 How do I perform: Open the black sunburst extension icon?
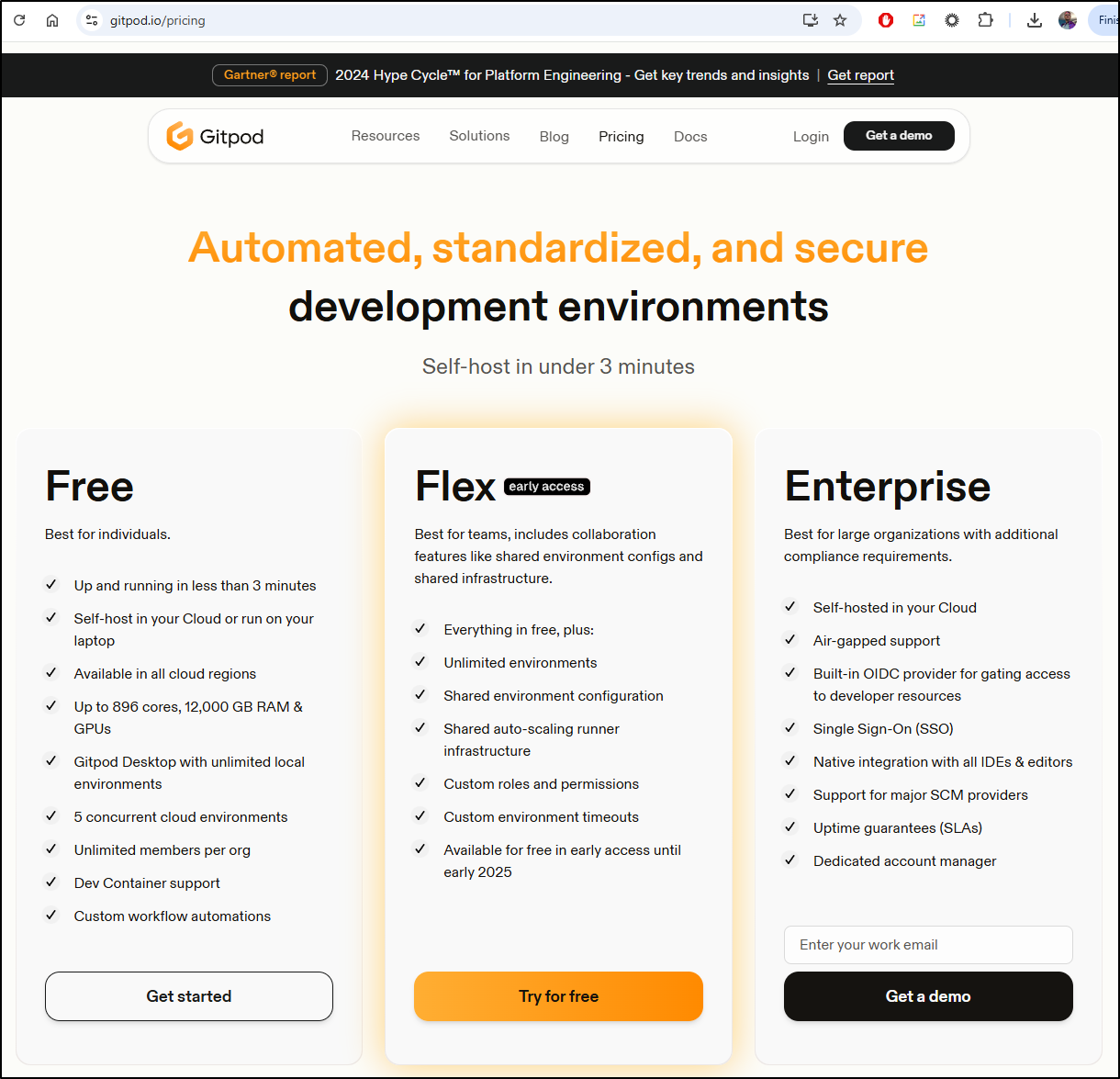(952, 20)
